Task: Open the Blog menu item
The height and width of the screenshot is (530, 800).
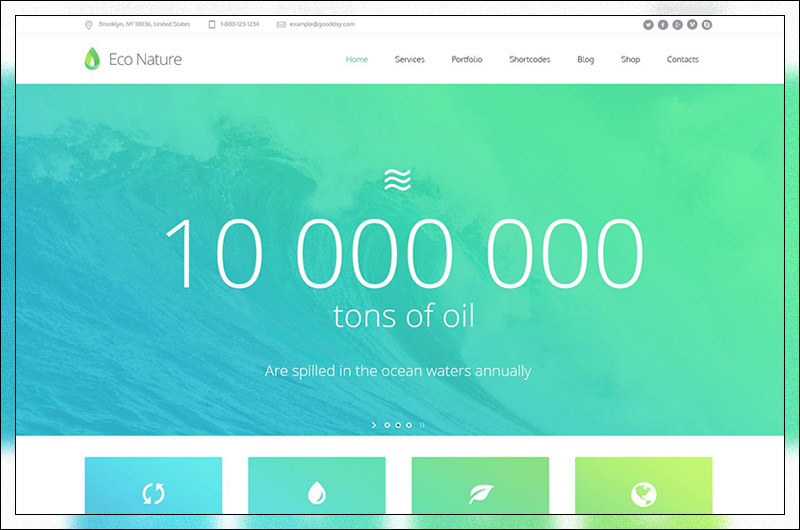Action: pyautogui.click(x=586, y=60)
